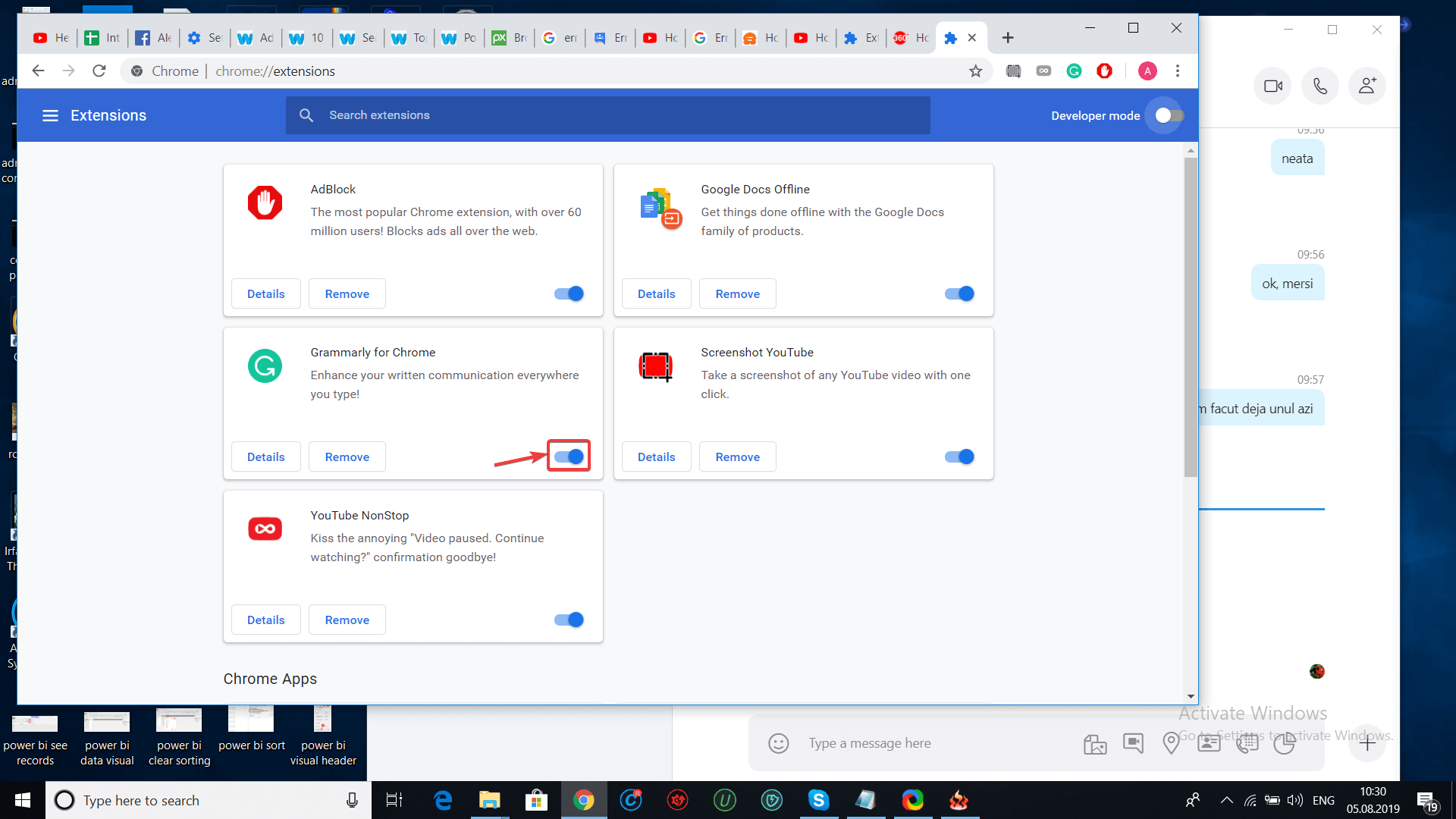Screen dimensions: 1456x819
Task: Switch to the 360 red icon tab
Action: tap(911, 38)
